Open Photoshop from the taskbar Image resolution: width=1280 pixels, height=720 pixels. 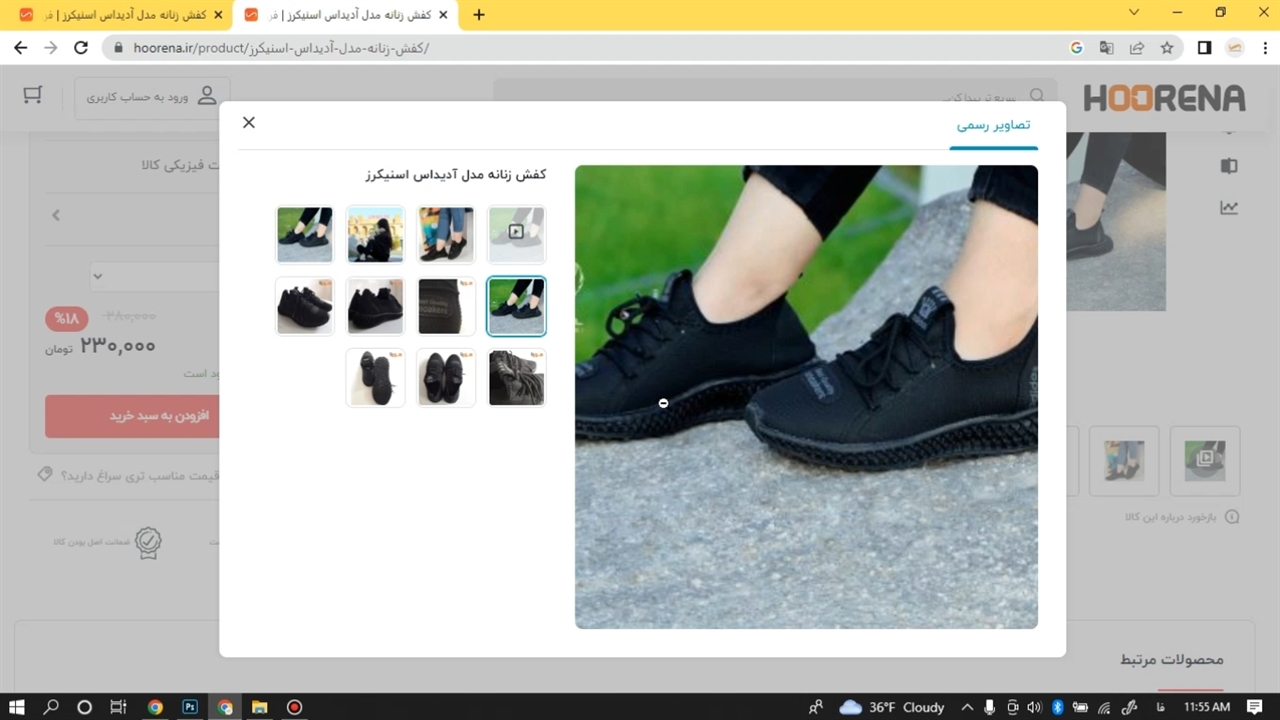coord(190,707)
